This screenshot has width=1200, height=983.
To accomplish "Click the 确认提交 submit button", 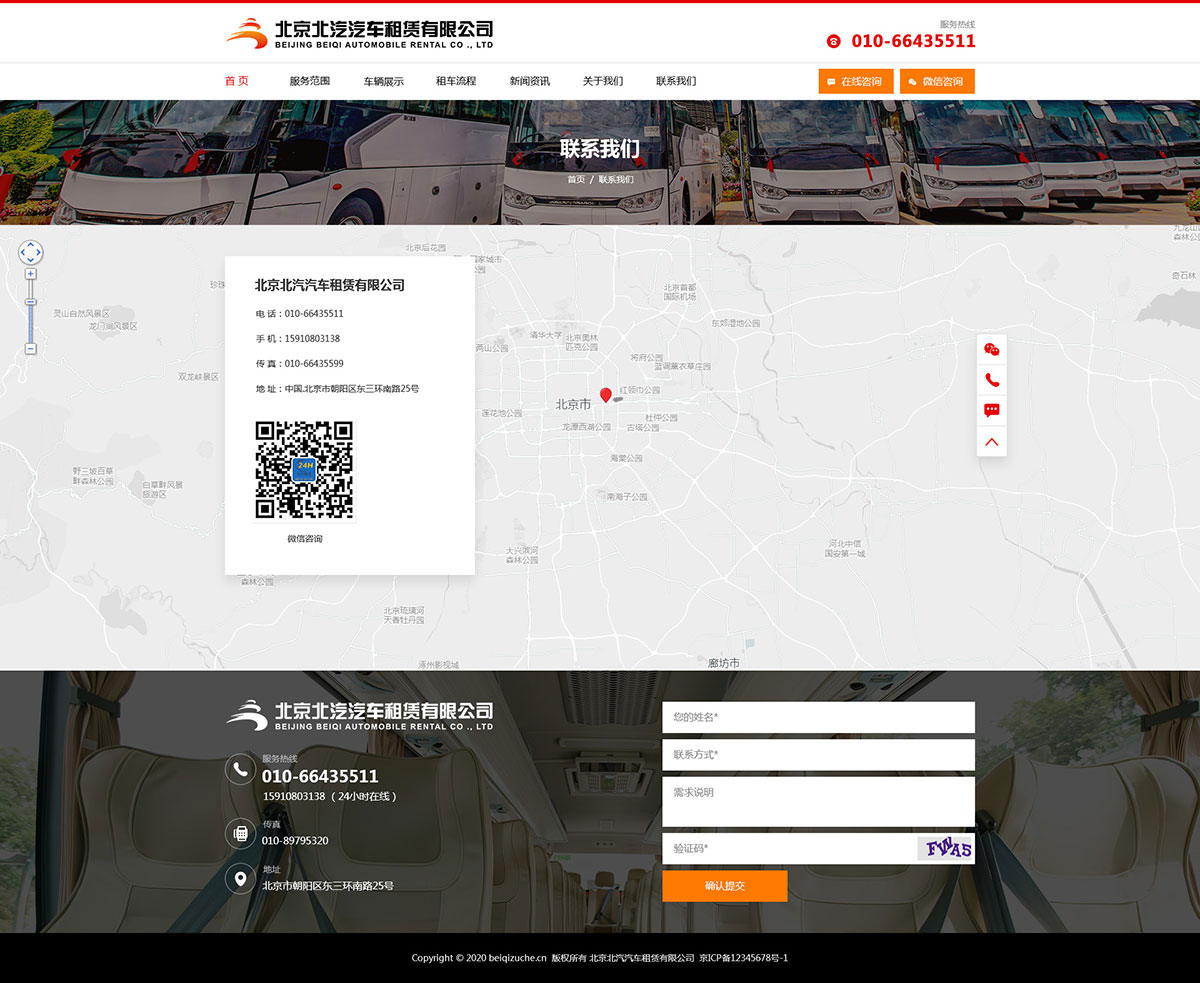I will pos(724,886).
